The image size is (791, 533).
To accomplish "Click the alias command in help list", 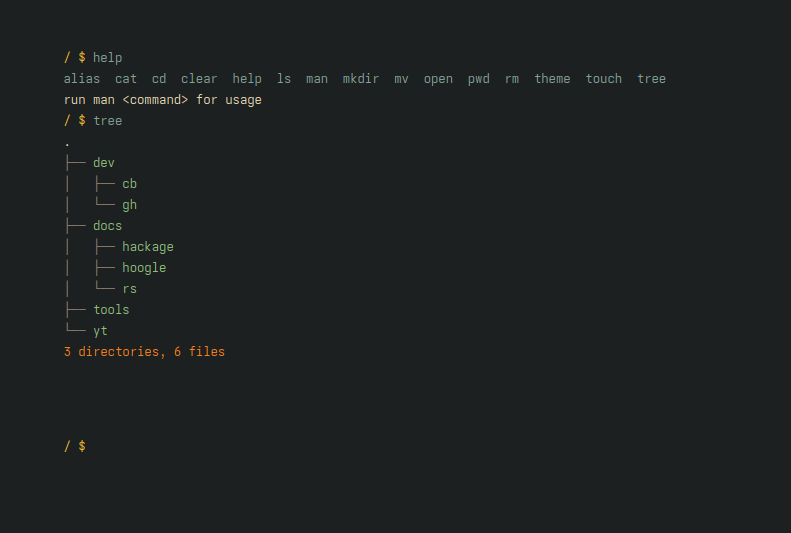I will click(82, 79).
